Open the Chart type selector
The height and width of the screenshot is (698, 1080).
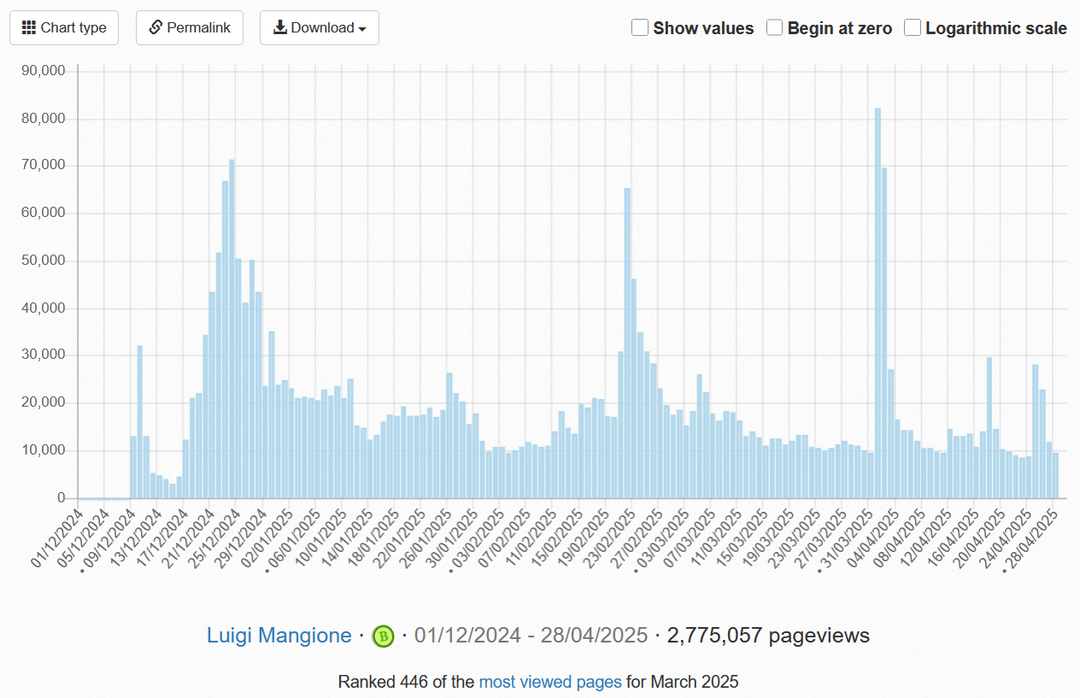pos(64,28)
